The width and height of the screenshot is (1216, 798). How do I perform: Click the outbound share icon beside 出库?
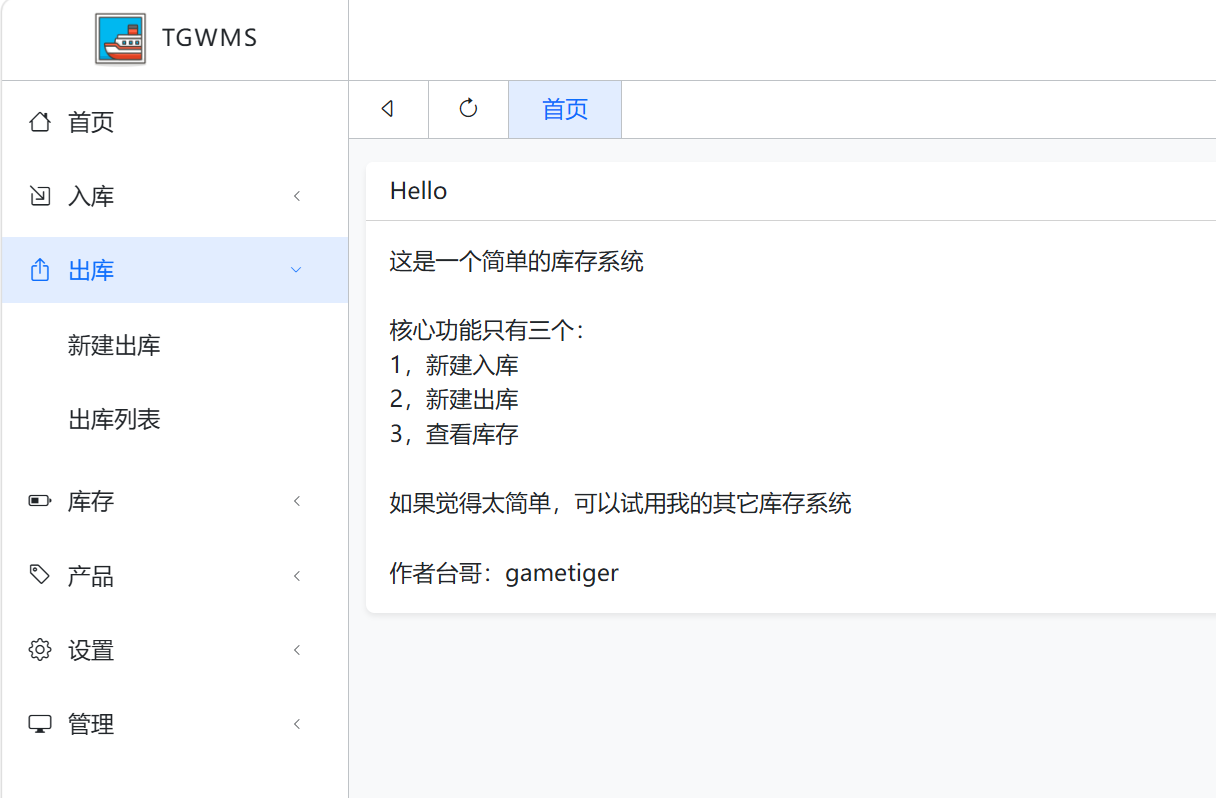pos(40,270)
